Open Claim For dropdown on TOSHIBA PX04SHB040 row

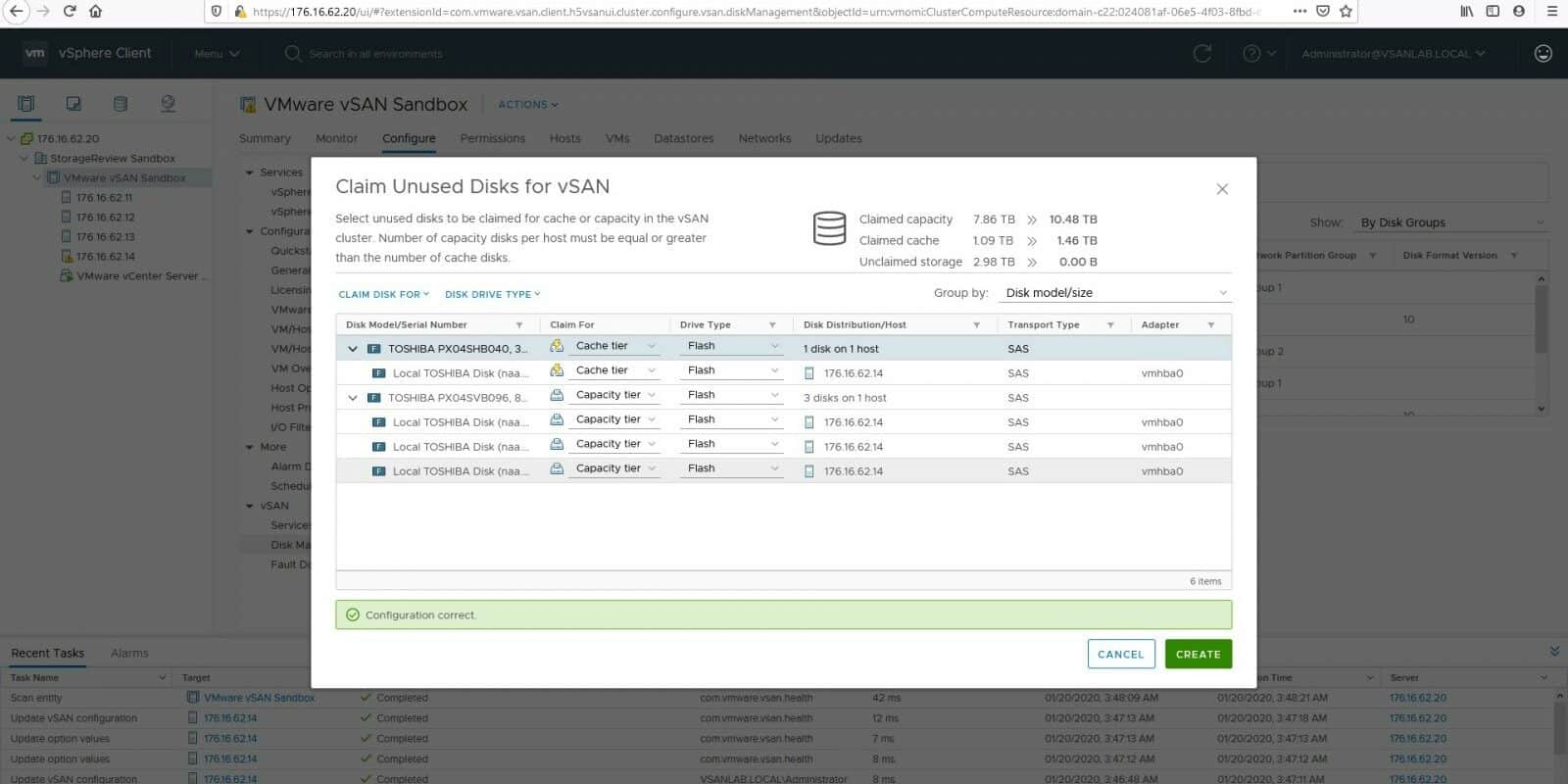(614, 346)
